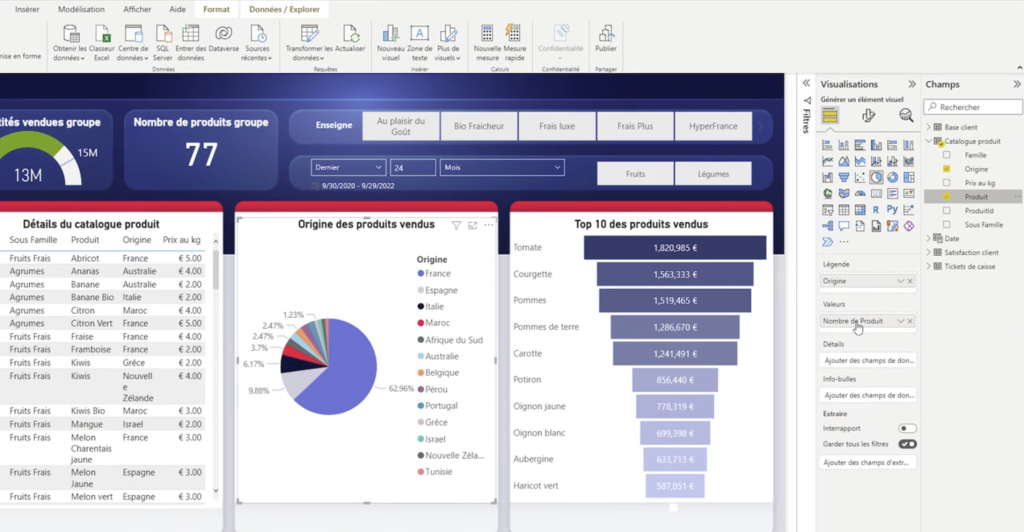Click Publier in the ribbon
1024x532 pixels.
pos(605,39)
